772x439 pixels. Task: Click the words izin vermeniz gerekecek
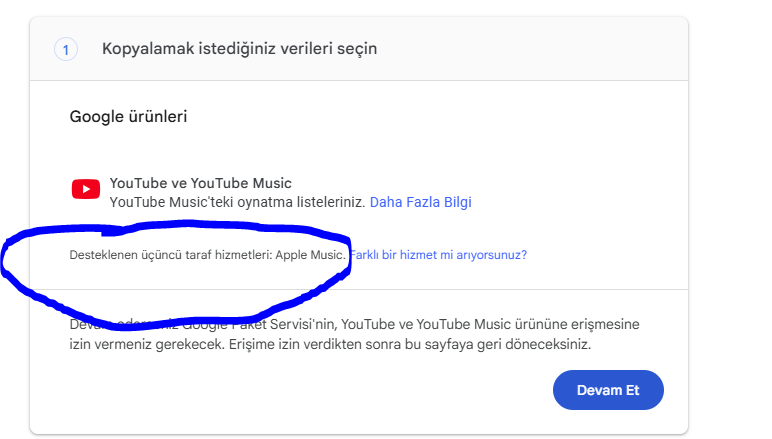tap(147, 344)
